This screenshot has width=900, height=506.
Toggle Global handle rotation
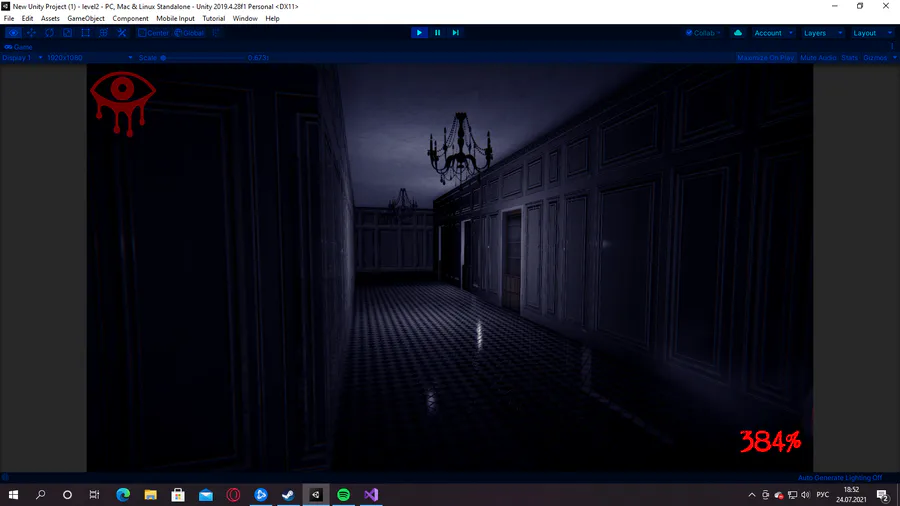[x=189, y=33]
